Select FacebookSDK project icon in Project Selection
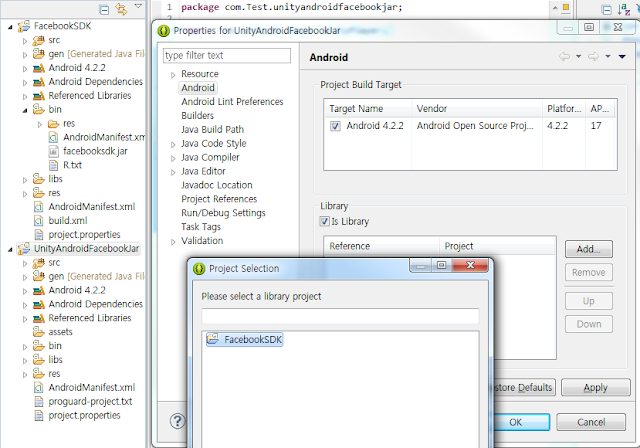 pyautogui.click(x=213, y=339)
